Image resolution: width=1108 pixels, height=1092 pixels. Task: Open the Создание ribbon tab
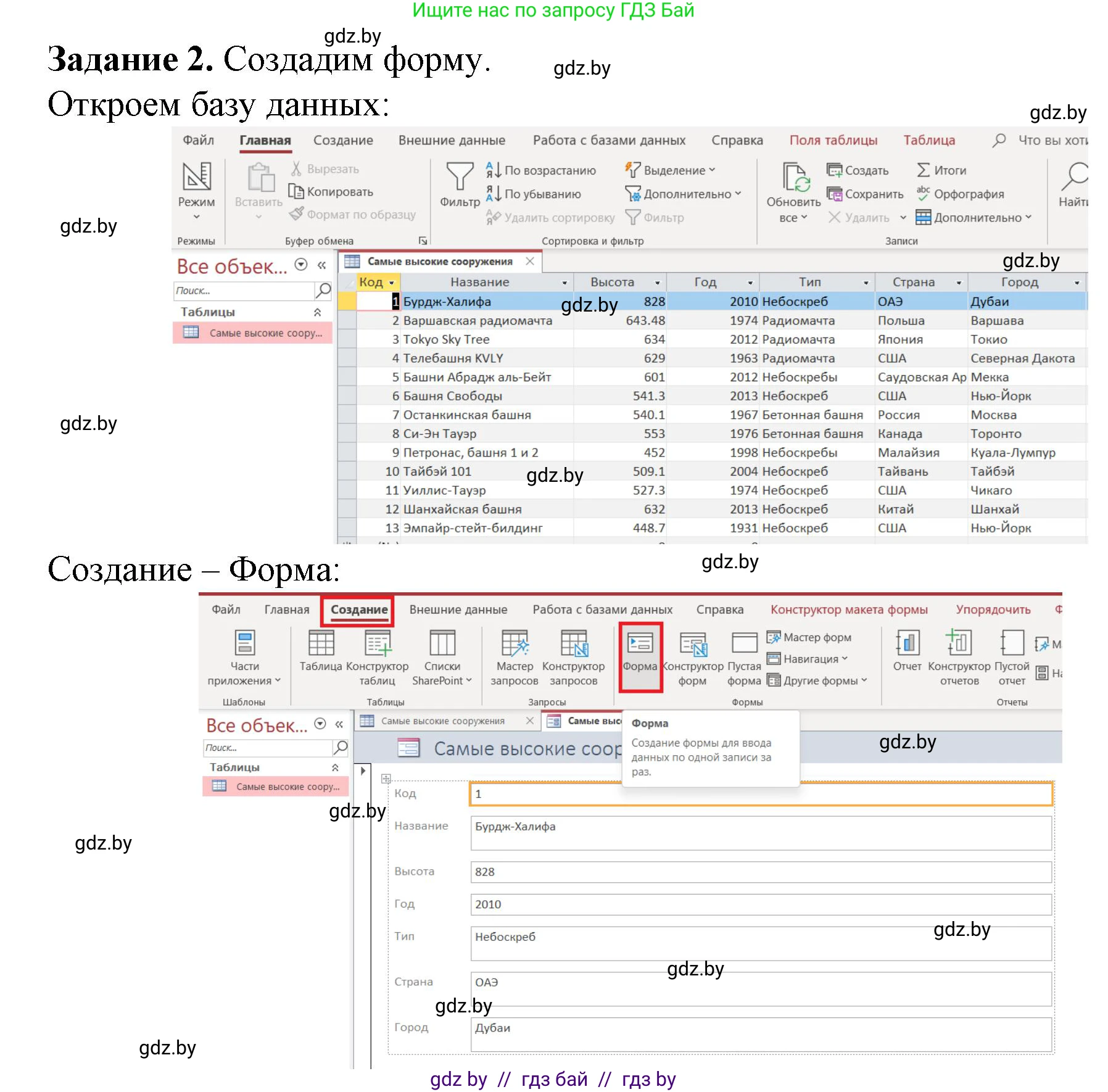point(358,610)
